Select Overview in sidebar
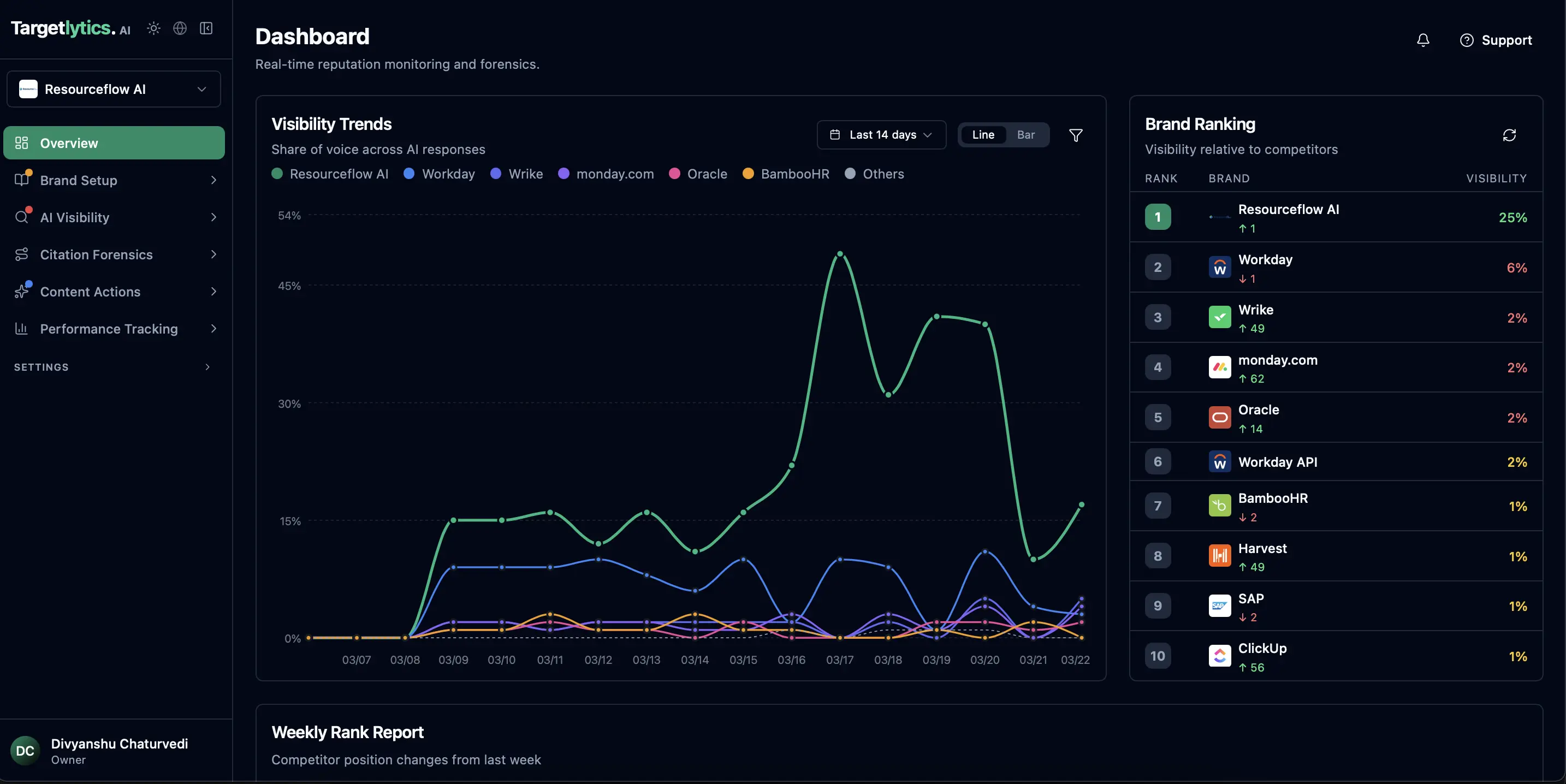The image size is (1566, 784). pyautogui.click(x=114, y=143)
